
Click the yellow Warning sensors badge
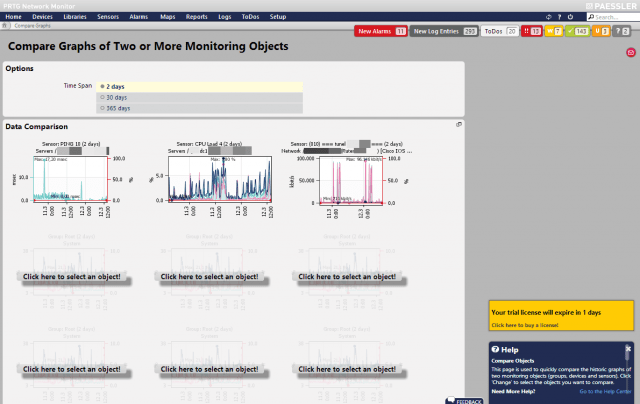(555, 32)
